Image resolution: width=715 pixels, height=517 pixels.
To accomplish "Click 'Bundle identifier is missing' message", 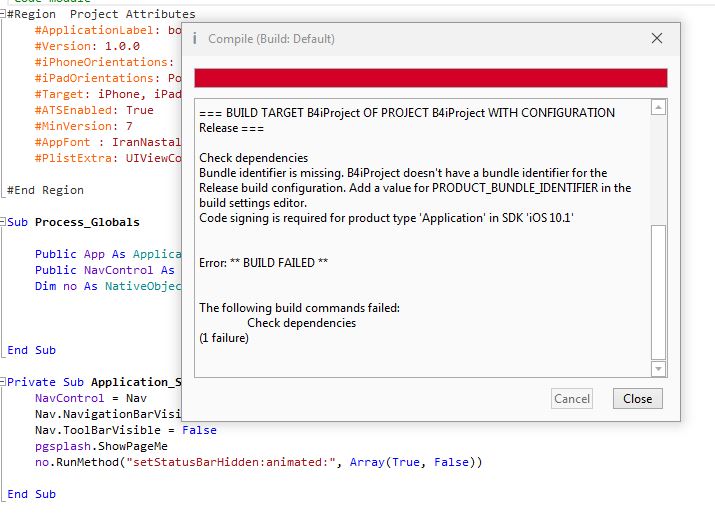I will (x=415, y=188).
